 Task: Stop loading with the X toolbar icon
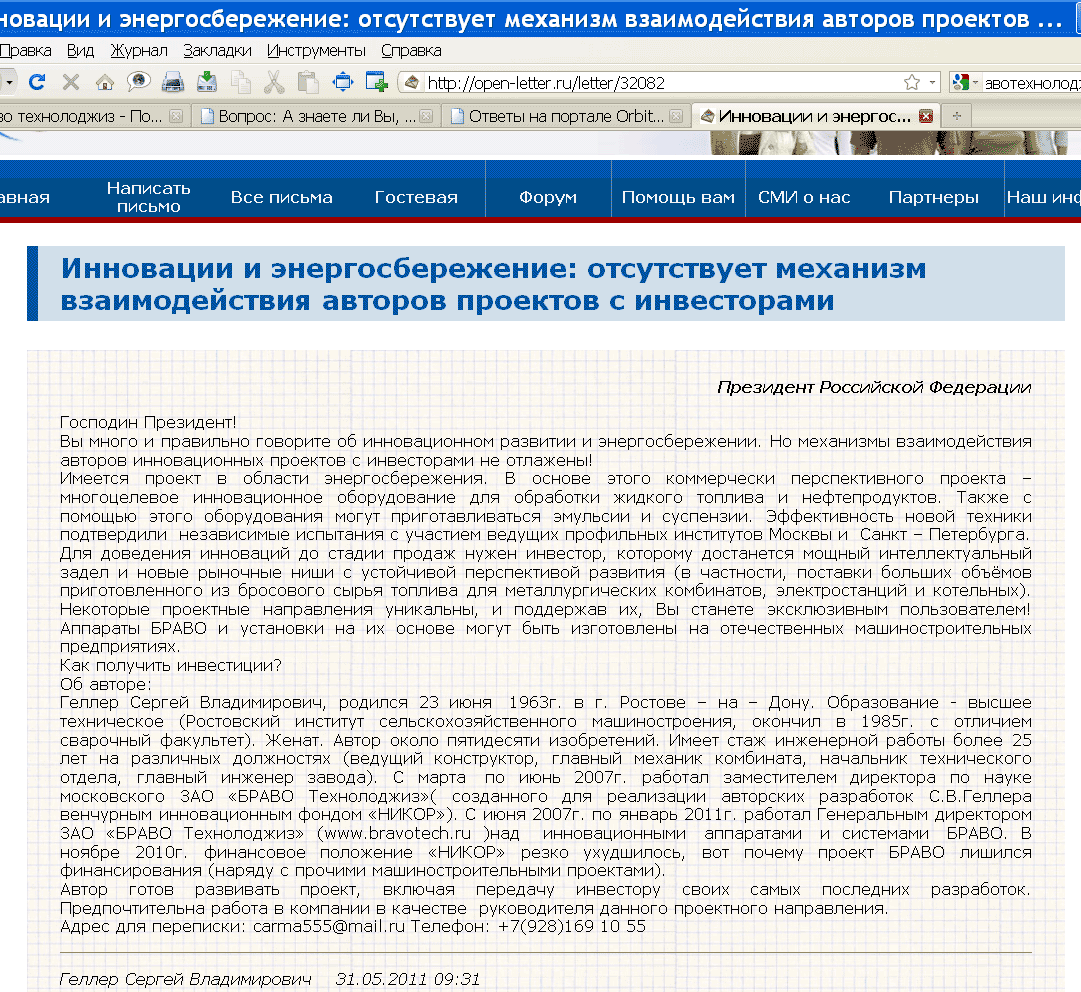[70, 83]
